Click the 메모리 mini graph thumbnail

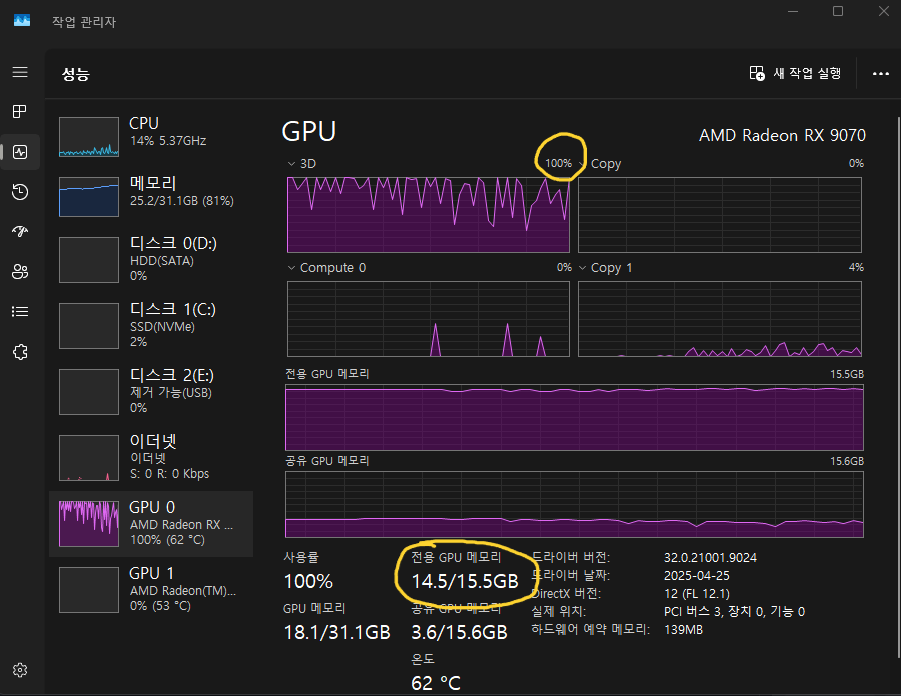pos(89,197)
